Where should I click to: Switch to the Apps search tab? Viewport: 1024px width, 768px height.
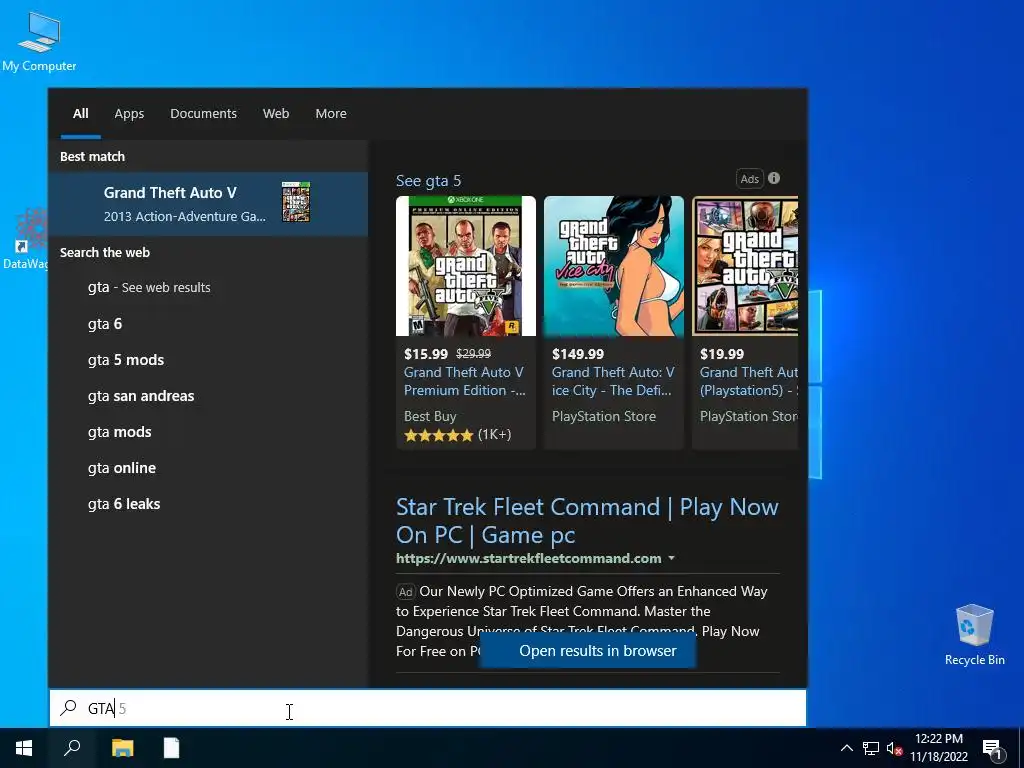click(x=129, y=114)
